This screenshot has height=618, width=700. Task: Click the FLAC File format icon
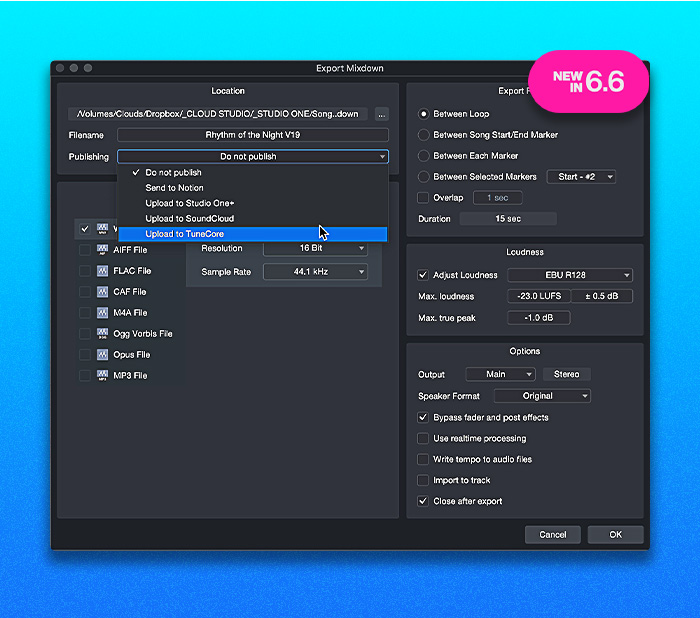(102, 271)
